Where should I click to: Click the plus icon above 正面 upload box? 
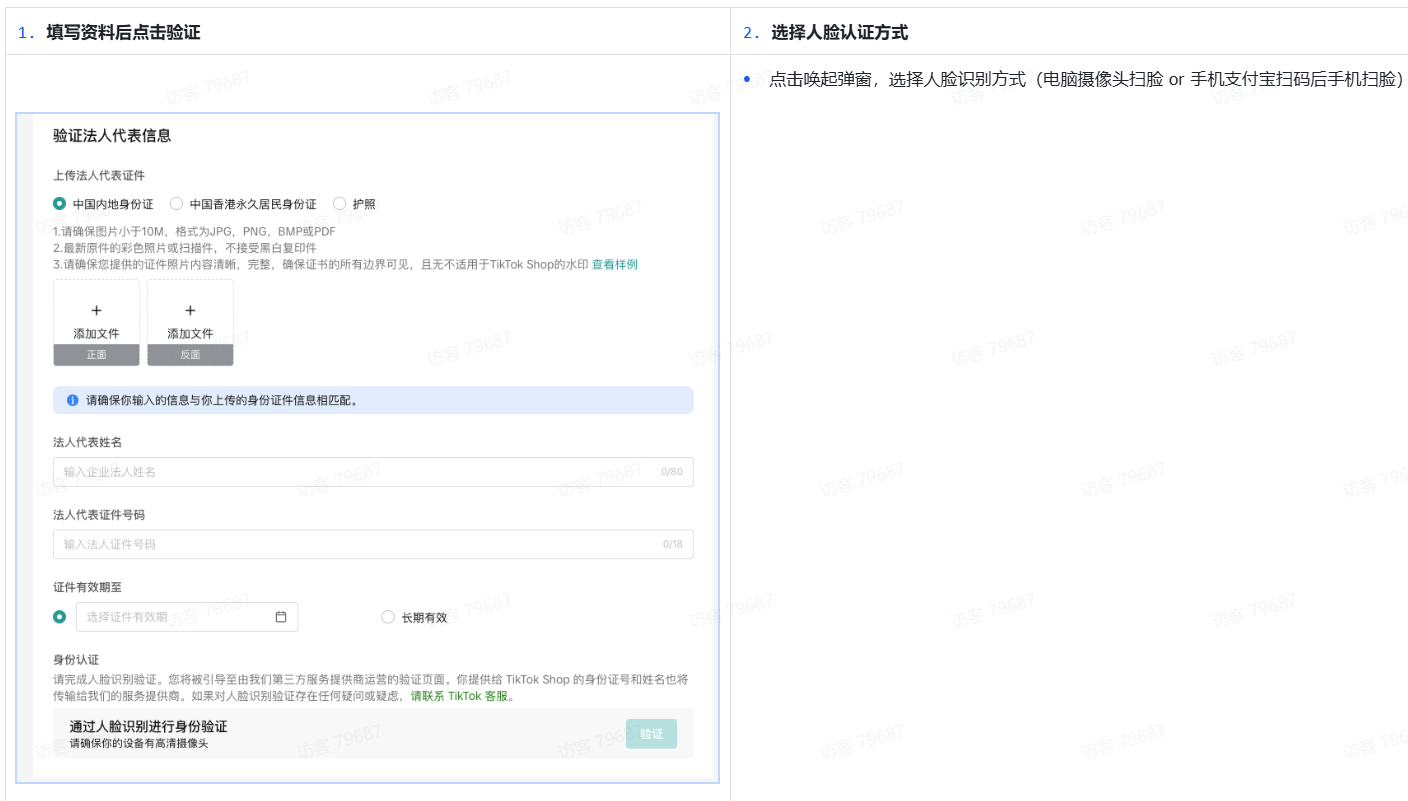[96, 311]
